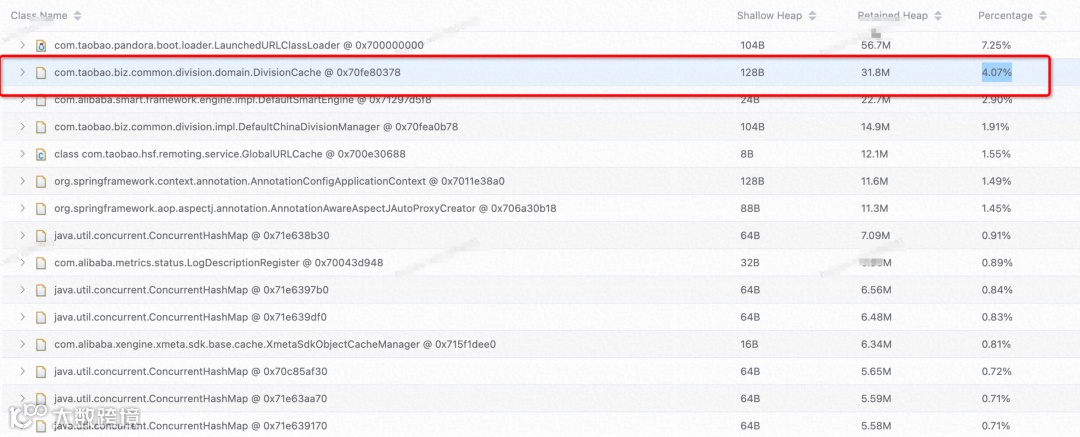Image resolution: width=1080 pixels, height=437 pixels.
Task: Expand the LogDescriptionRegister row
Action: pyautogui.click(x=22, y=263)
